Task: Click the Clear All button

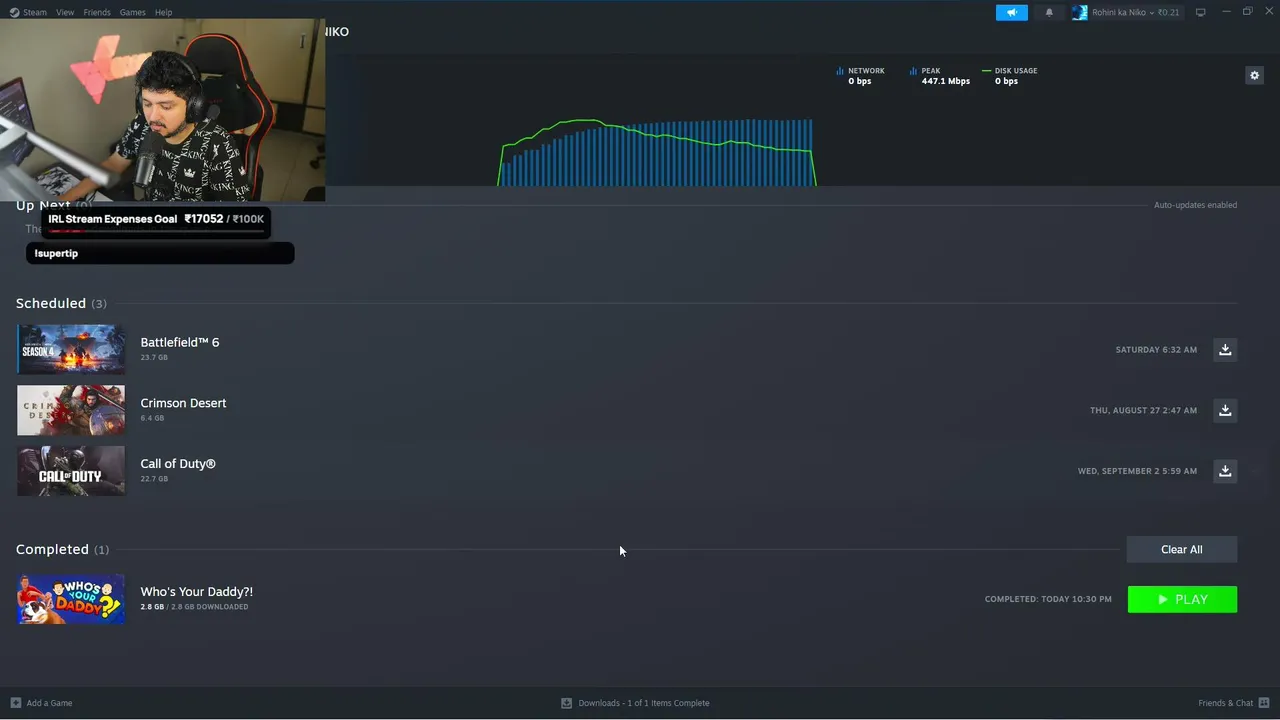Action: click(1182, 549)
